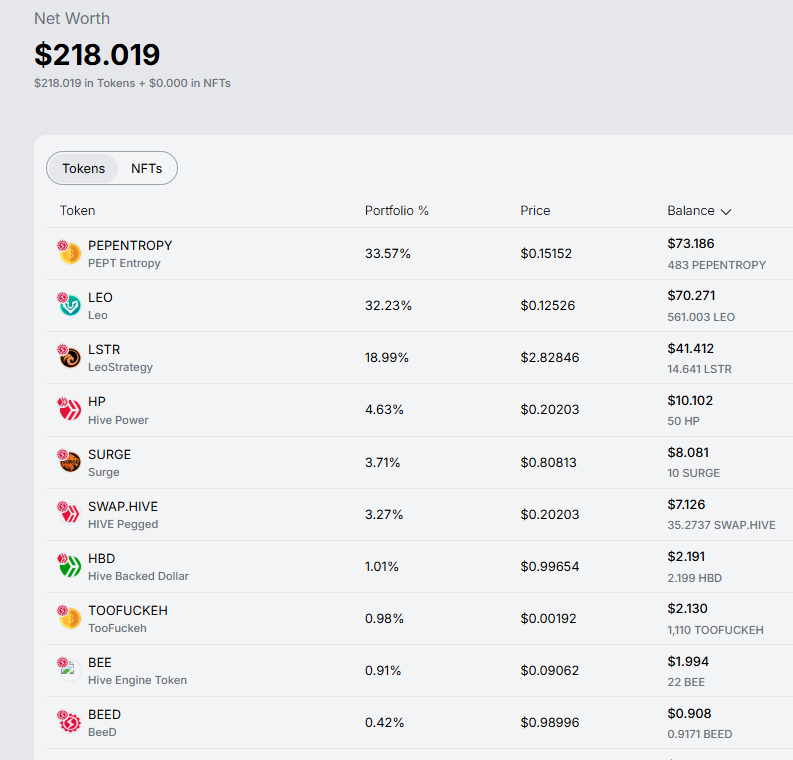Open the HP token name
The width and height of the screenshot is (793, 760).
(97, 402)
